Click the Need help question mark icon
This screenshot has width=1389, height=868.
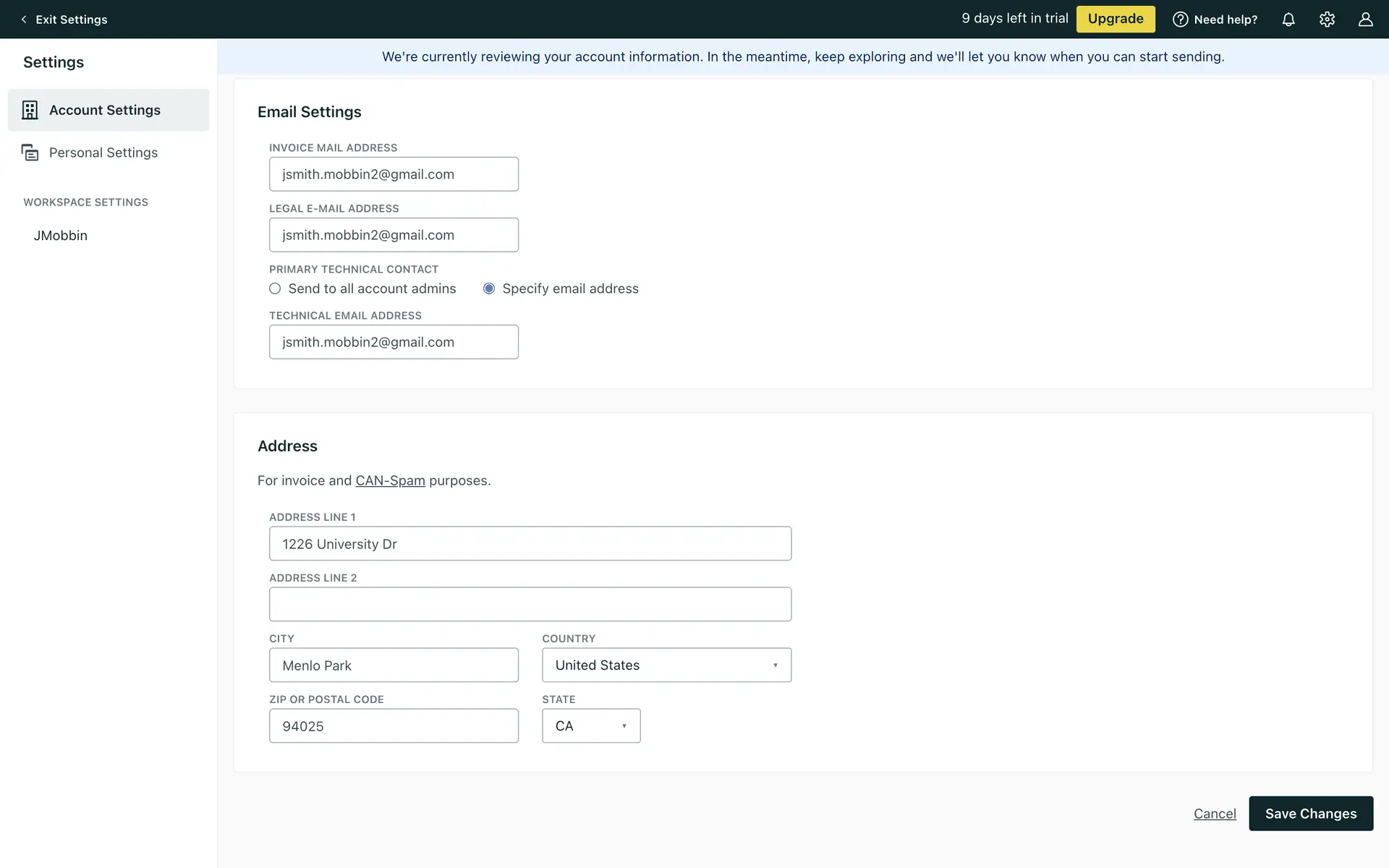(x=1180, y=20)
